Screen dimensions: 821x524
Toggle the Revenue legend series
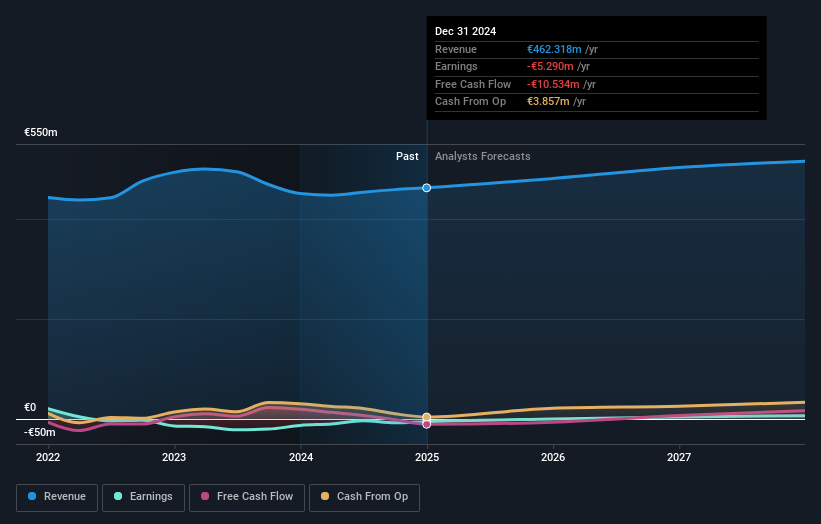pyautogui.click(x=57, y=497)
